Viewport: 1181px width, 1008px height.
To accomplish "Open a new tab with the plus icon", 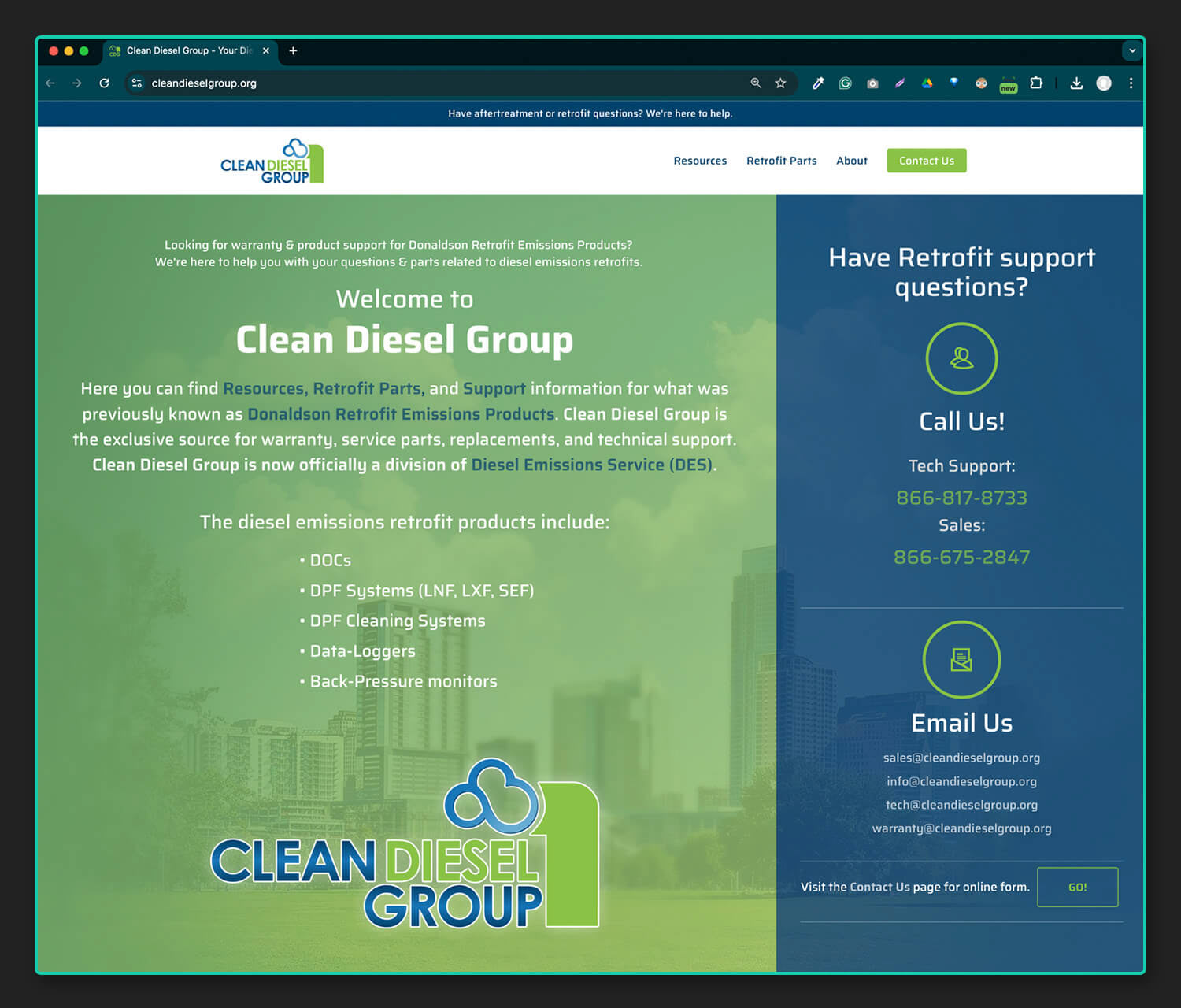I will pyautogui.click(x=293, y=50).
